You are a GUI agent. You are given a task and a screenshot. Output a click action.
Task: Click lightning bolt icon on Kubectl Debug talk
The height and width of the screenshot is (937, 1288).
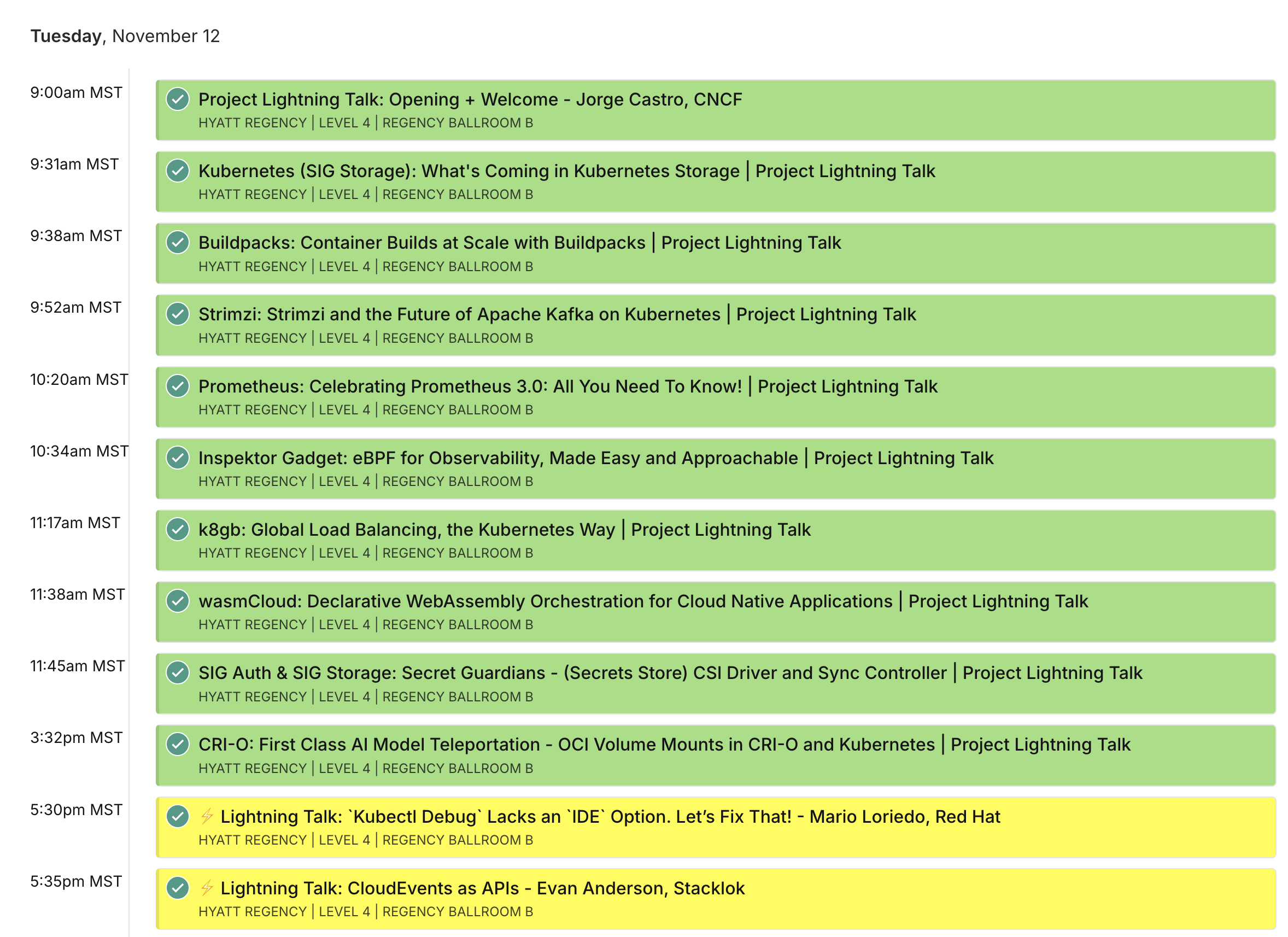[x=207, y=816]
